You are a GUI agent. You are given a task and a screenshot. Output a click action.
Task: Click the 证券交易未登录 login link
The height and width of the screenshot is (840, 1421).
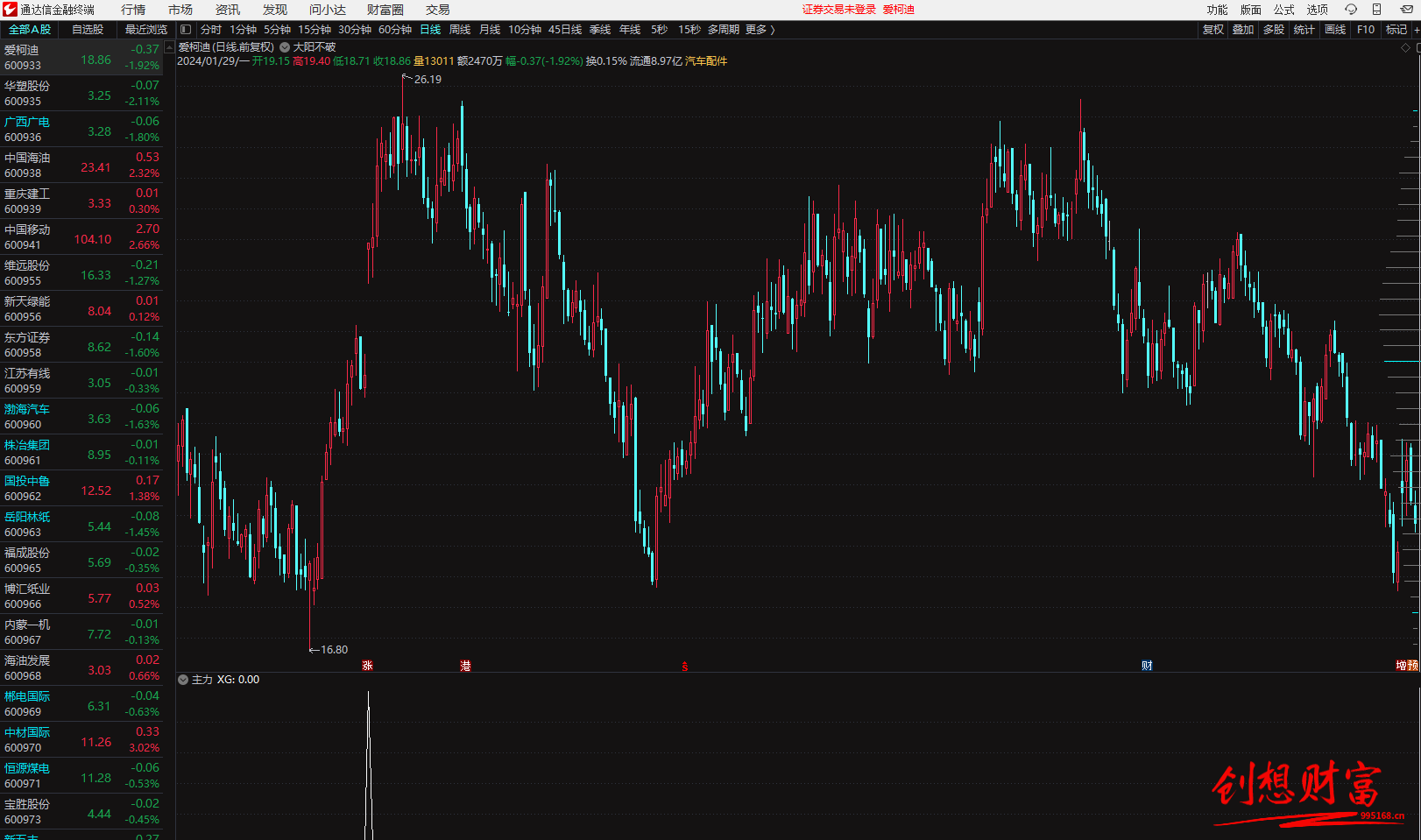click(839, 10)
